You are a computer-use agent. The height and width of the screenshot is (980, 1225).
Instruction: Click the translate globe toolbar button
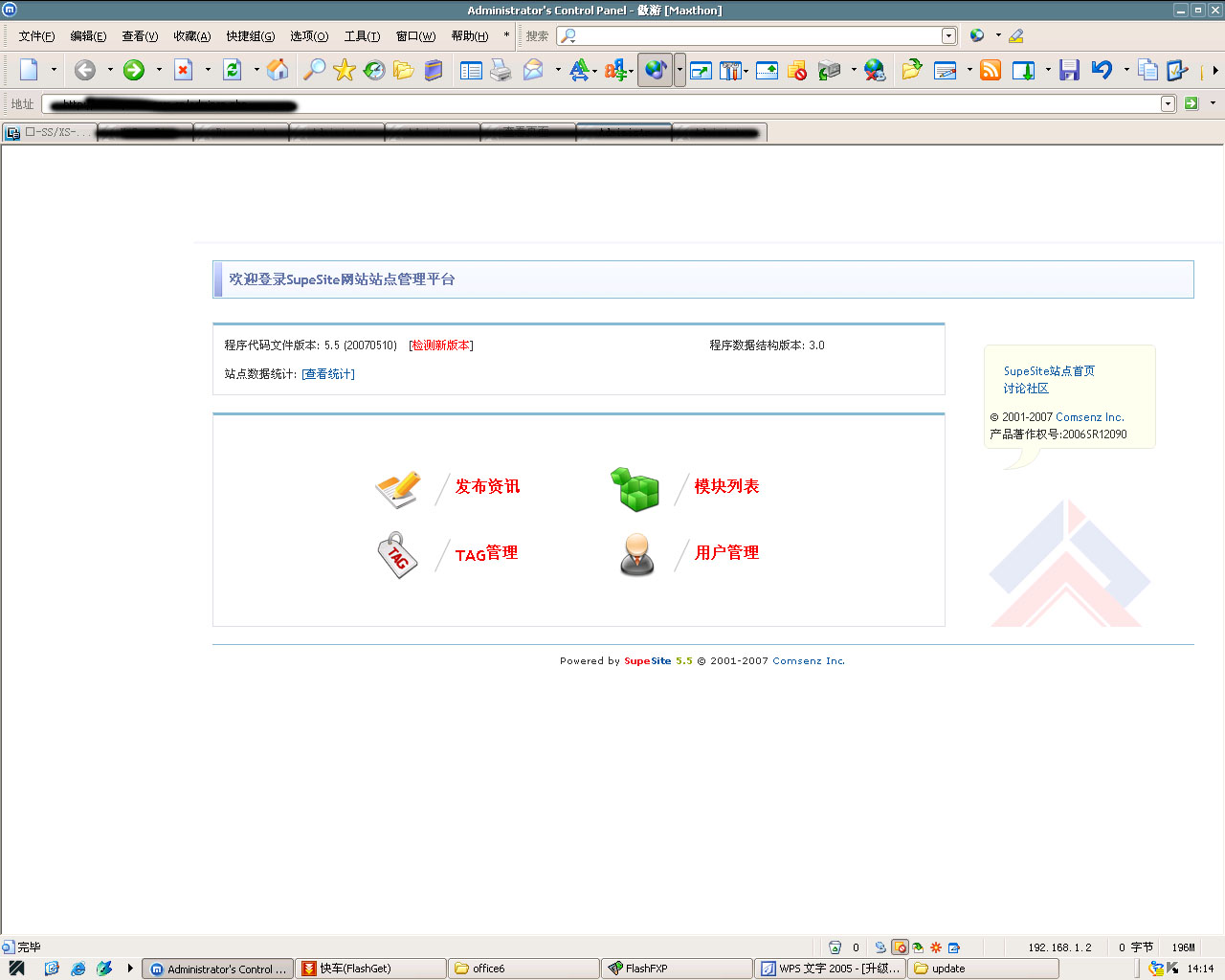click(655, 70)
